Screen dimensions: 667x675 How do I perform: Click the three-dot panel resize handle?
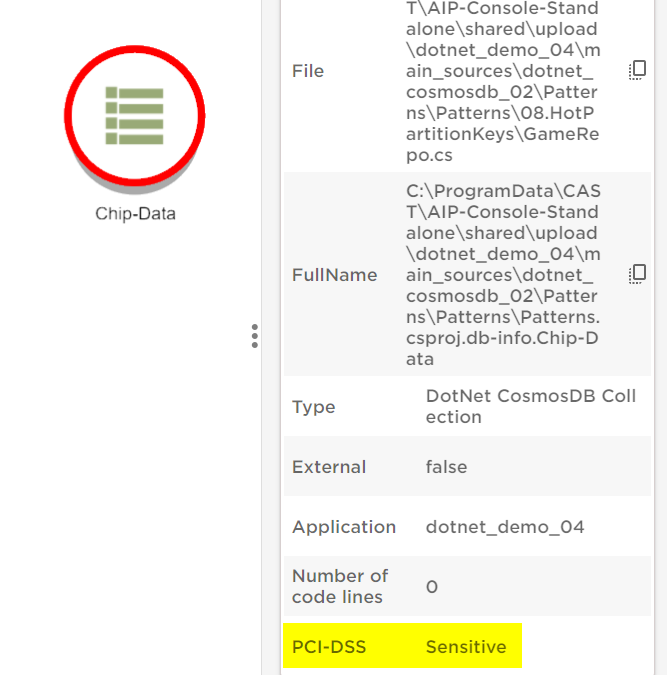[x=255, y=336]
